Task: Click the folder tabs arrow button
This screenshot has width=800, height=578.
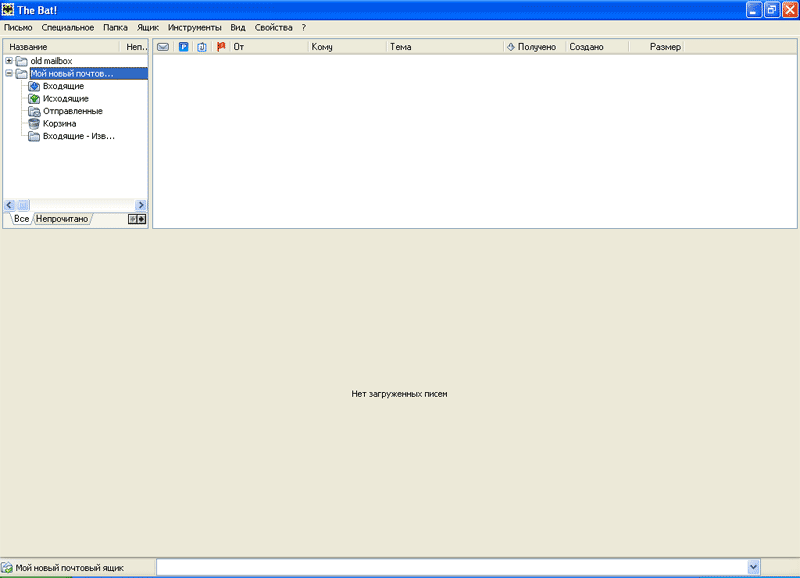Action: pos(137,219)
